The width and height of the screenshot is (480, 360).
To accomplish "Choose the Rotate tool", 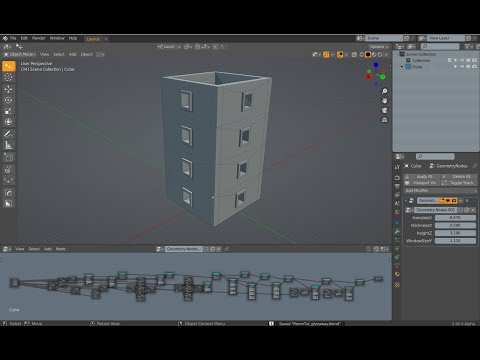I will pyautogui.click(x=8, y=100).
